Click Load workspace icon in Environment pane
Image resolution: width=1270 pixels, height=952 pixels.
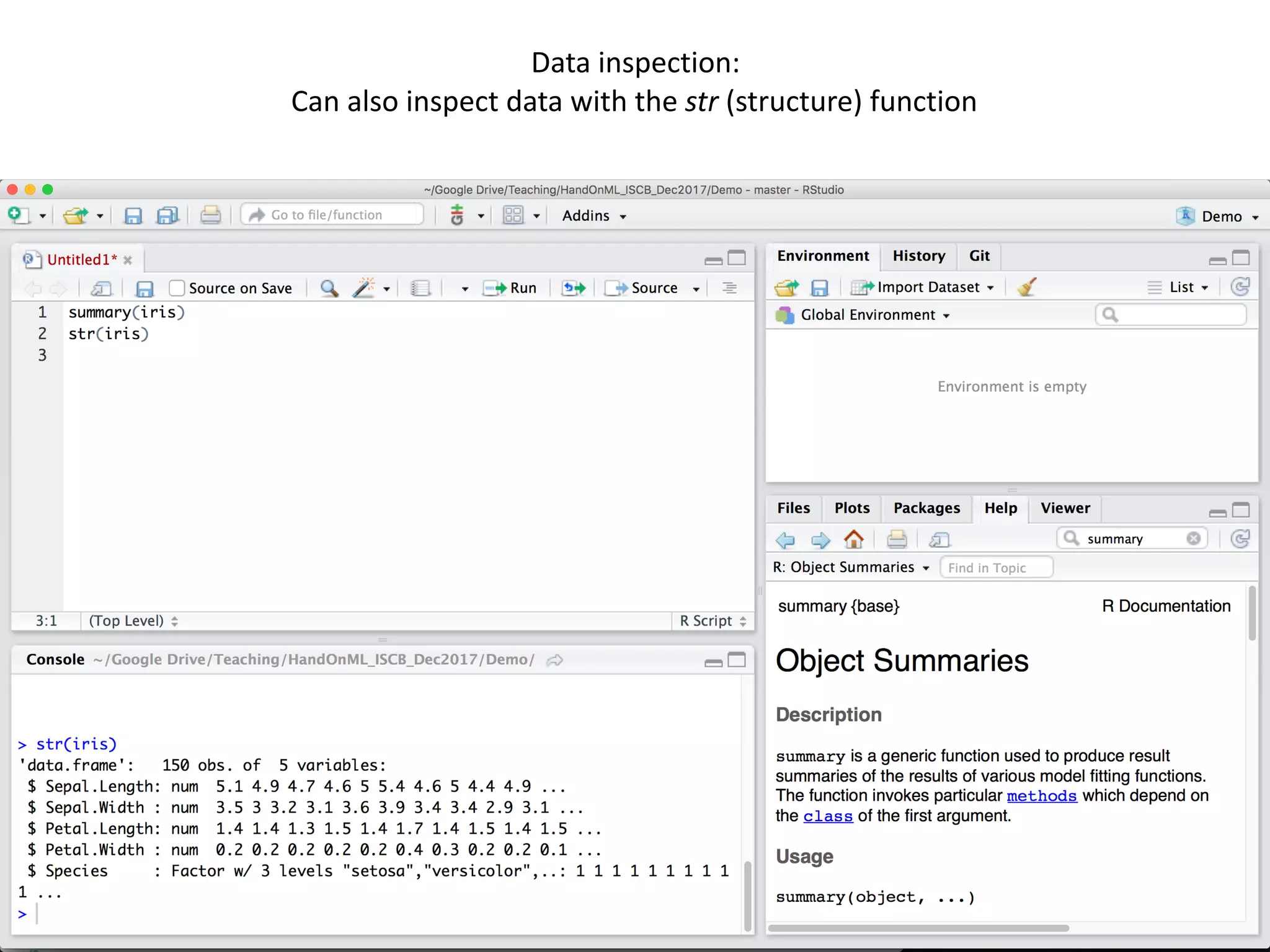786,288
